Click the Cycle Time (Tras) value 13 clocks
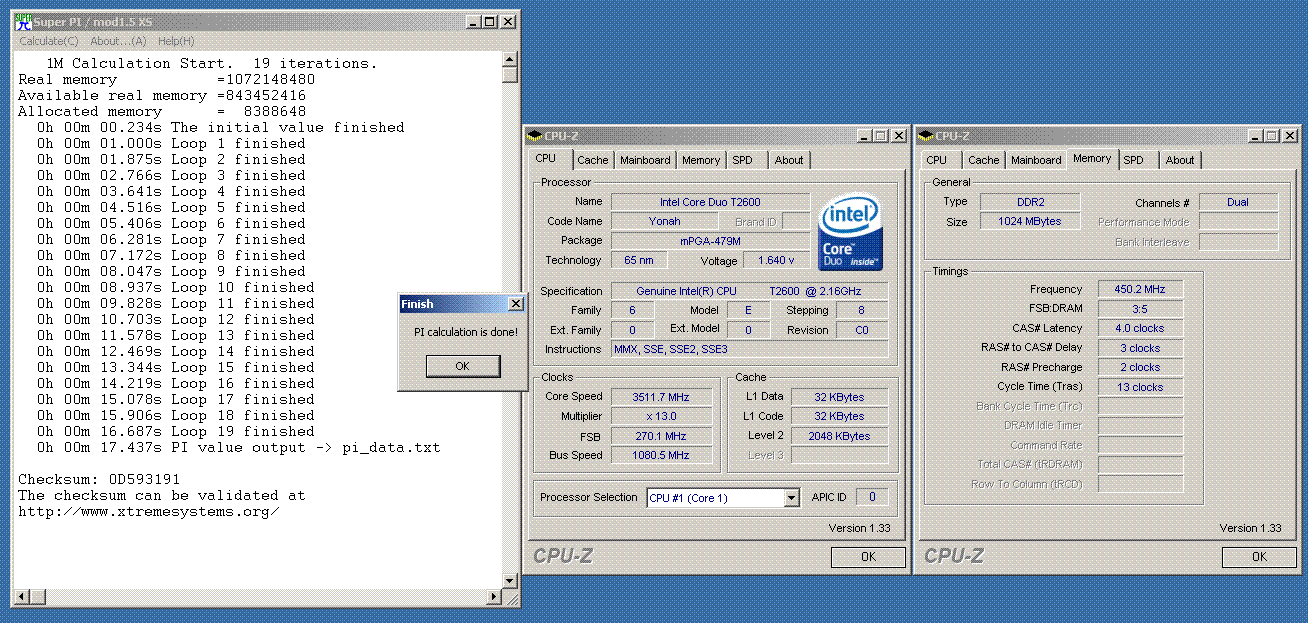The height and width of the screenshot is (623, 1308). pyautogui.click(x=1140, y=387)
